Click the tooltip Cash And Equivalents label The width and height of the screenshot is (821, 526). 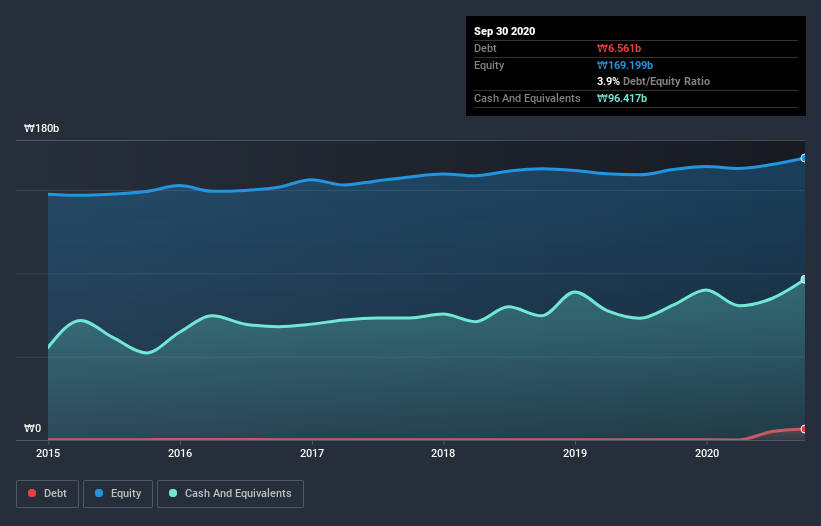(527, 98)
